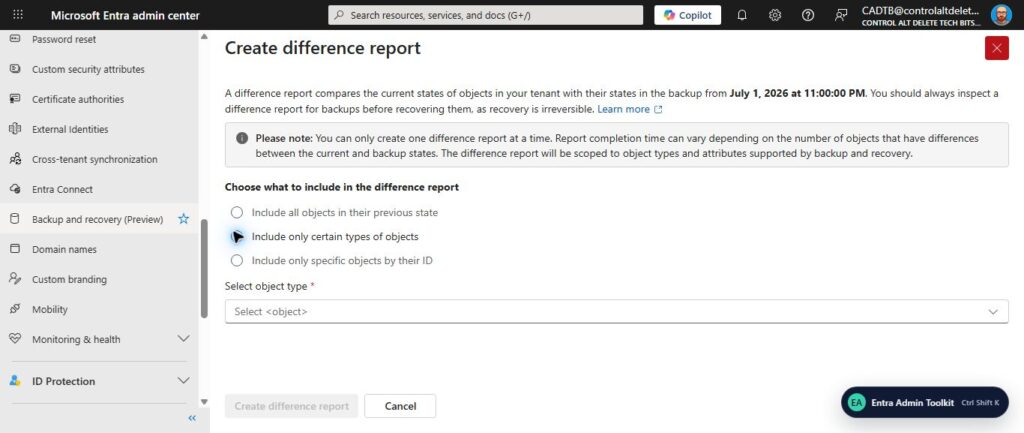Click the Domain names icon
Screen dimensions: 1024x433
pyautogui.click(x=15, y=249)
